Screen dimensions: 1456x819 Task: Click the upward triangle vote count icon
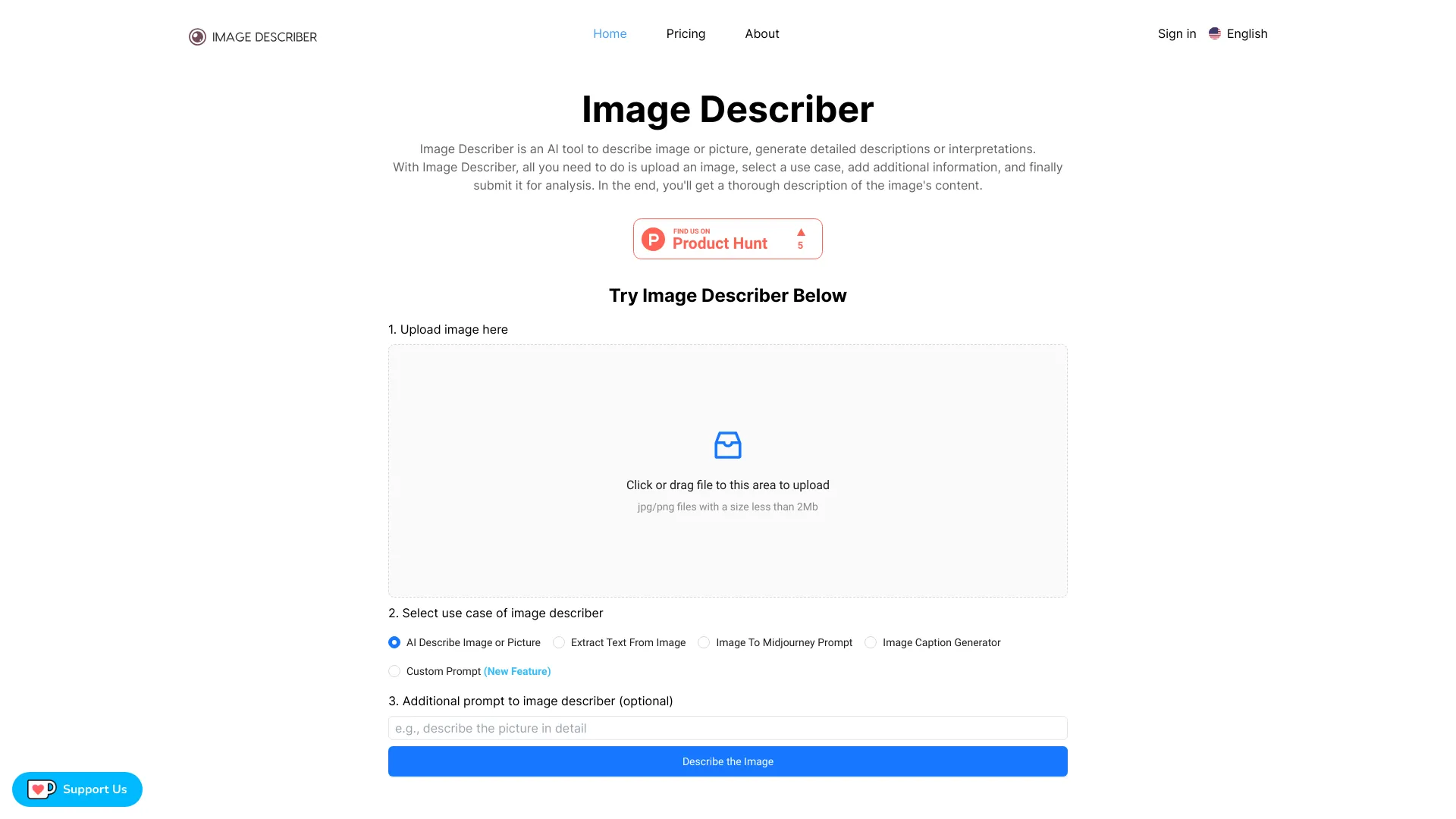coord(800,232)
